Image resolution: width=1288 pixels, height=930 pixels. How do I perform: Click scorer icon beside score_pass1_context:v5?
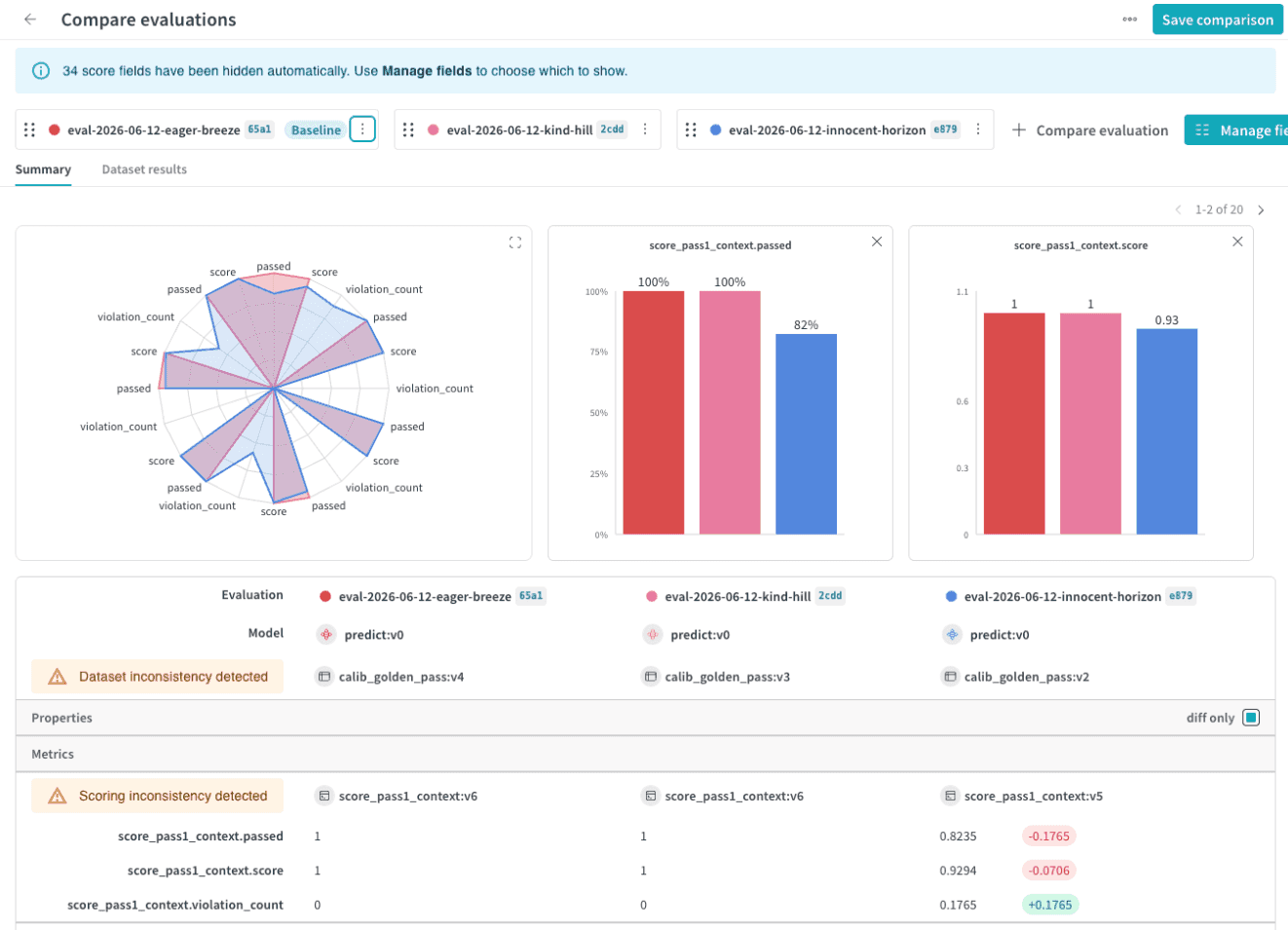tap(950, 796)
